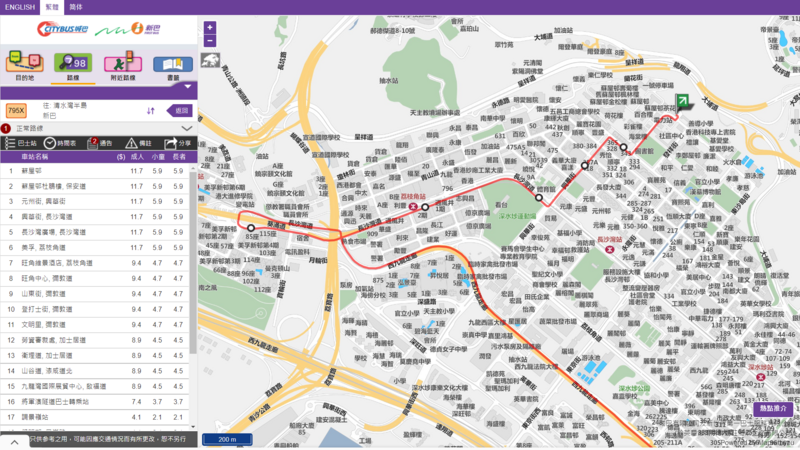800x450 pixels.
Task: Click the 時間表 timetable clock icon
Action: click(x=49, y=144)
